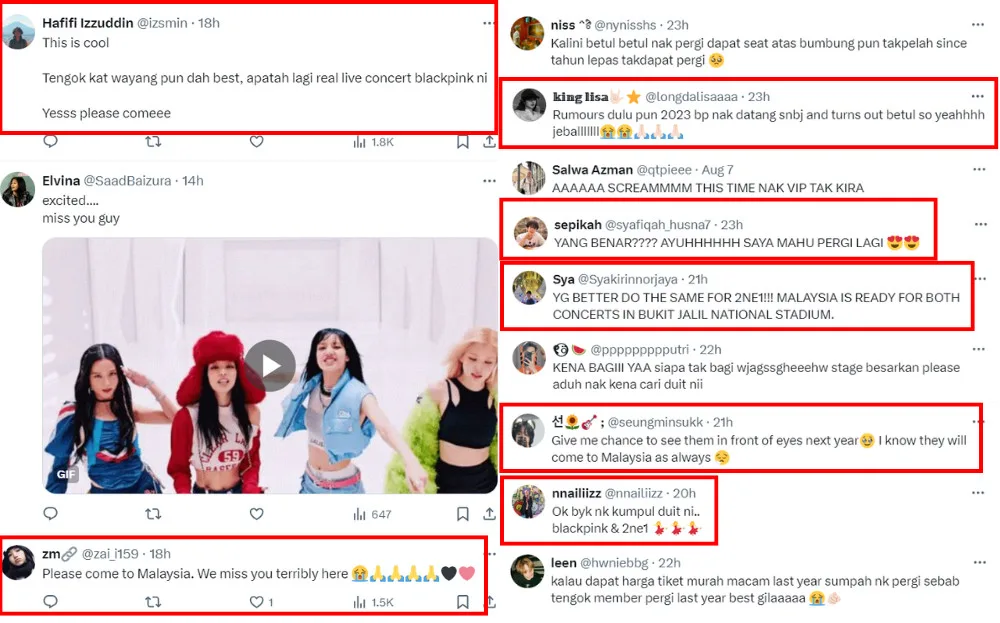Like Hafifi Izzuddin's tweet with heart icon

pos(256,142)
